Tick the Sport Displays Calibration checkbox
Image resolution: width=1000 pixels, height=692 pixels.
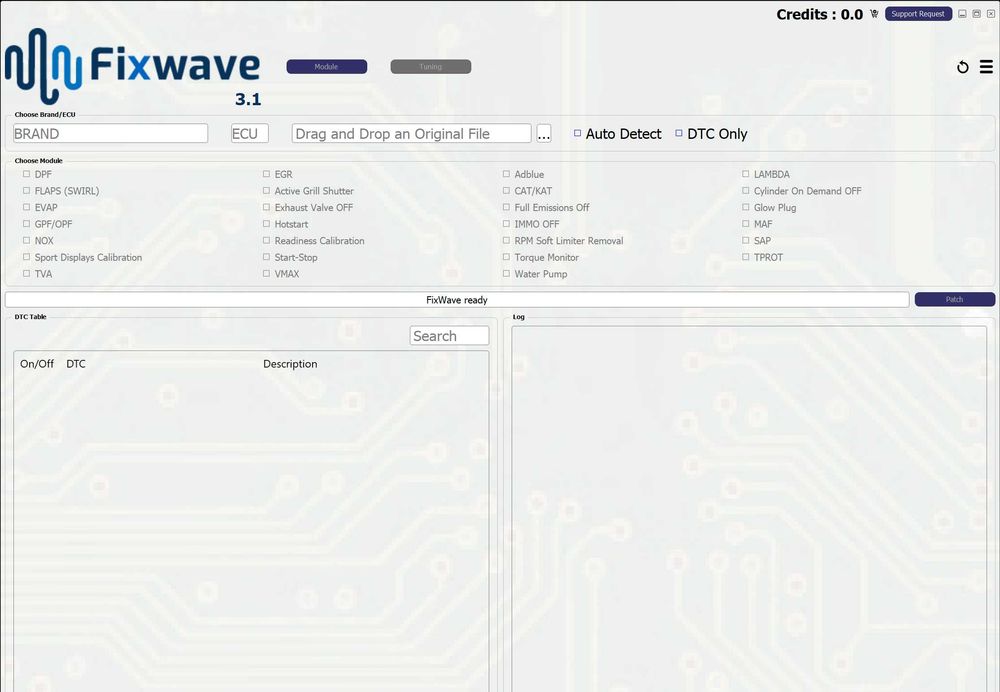(26, 256)
